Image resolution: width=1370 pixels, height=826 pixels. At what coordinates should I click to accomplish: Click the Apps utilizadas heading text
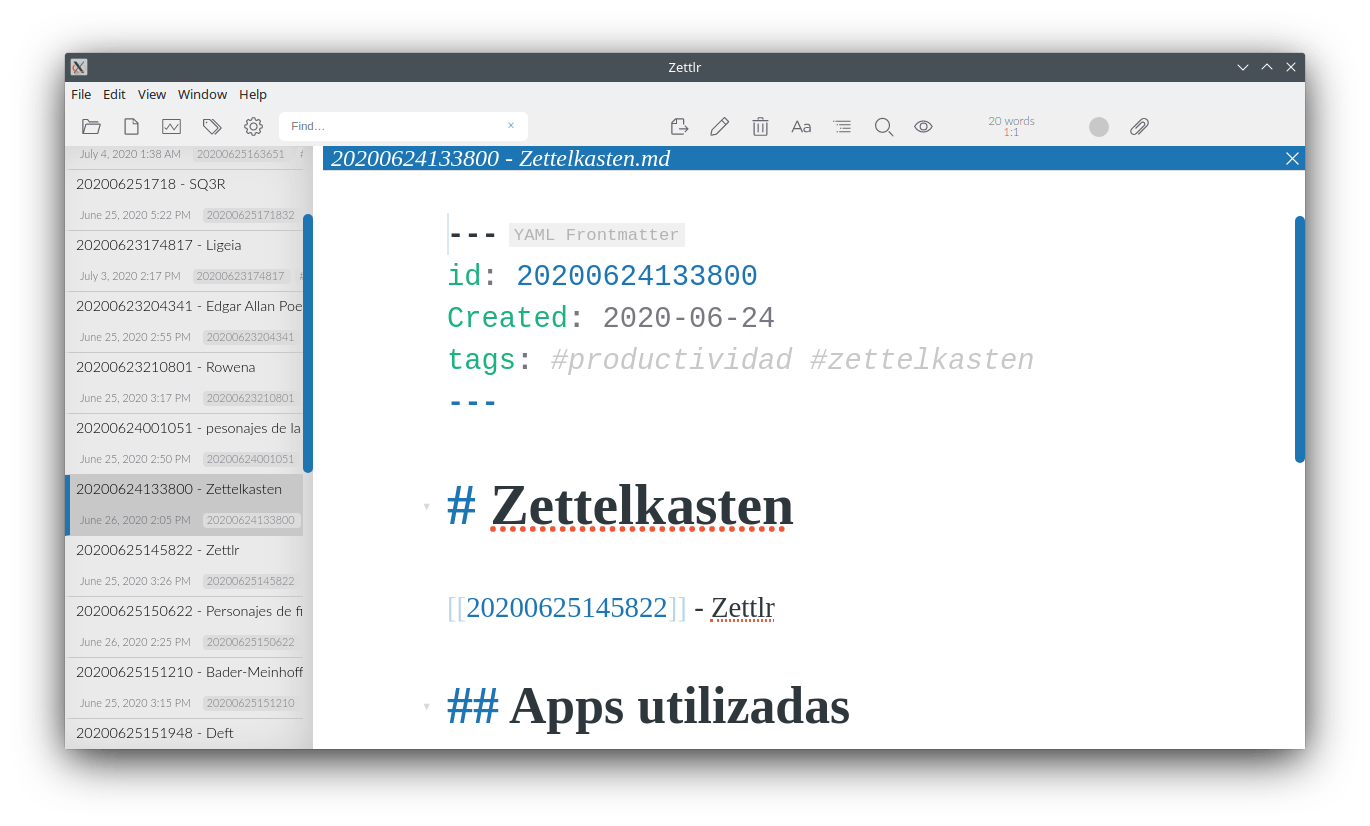(679, 706)
